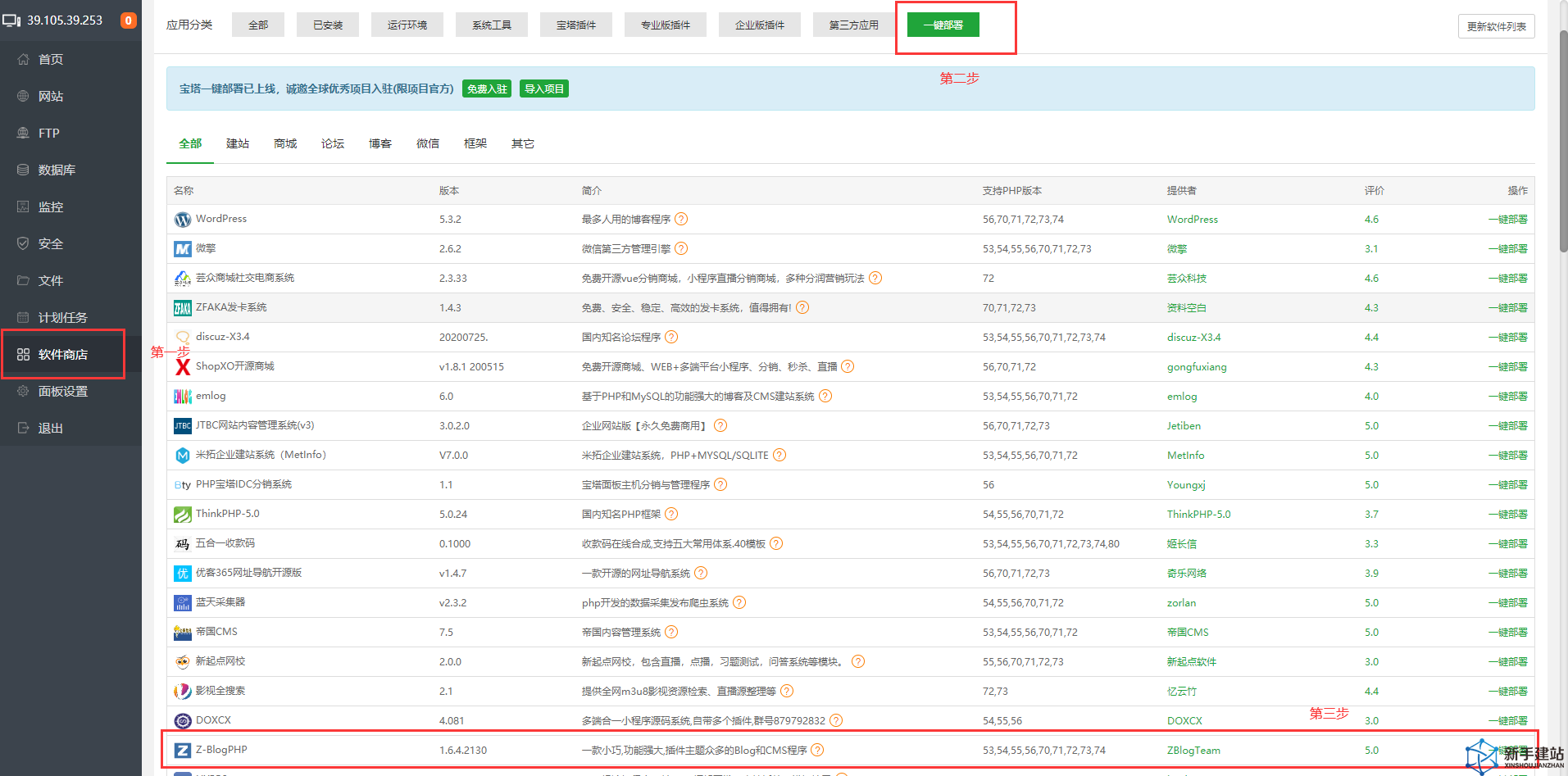Screen dimensions: 1568x776
Task: Filter list by 建站 sub-tab
Action: (x=238, y=143)
